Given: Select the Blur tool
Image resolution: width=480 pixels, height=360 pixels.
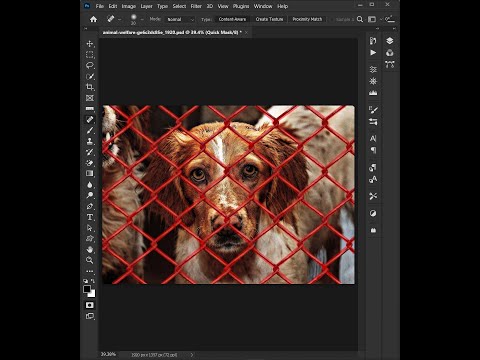Looking at the screenshot, I should tap(90, 184).
